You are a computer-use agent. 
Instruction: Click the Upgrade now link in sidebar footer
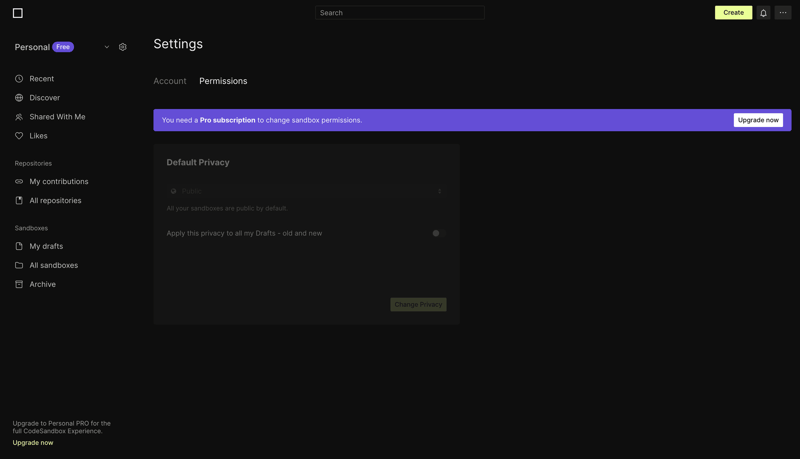tap(33, 443)
